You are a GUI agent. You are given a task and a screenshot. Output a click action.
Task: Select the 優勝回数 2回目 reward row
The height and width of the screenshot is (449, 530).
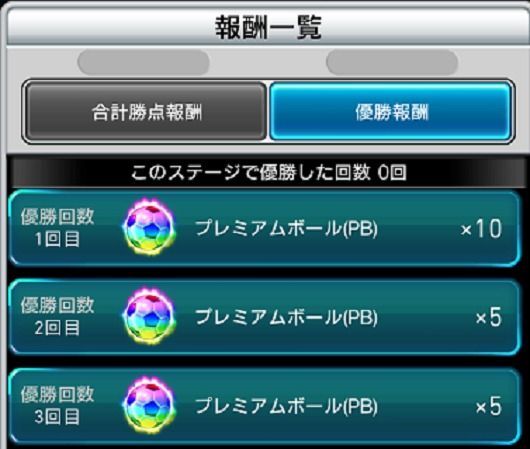click(264, 317)
